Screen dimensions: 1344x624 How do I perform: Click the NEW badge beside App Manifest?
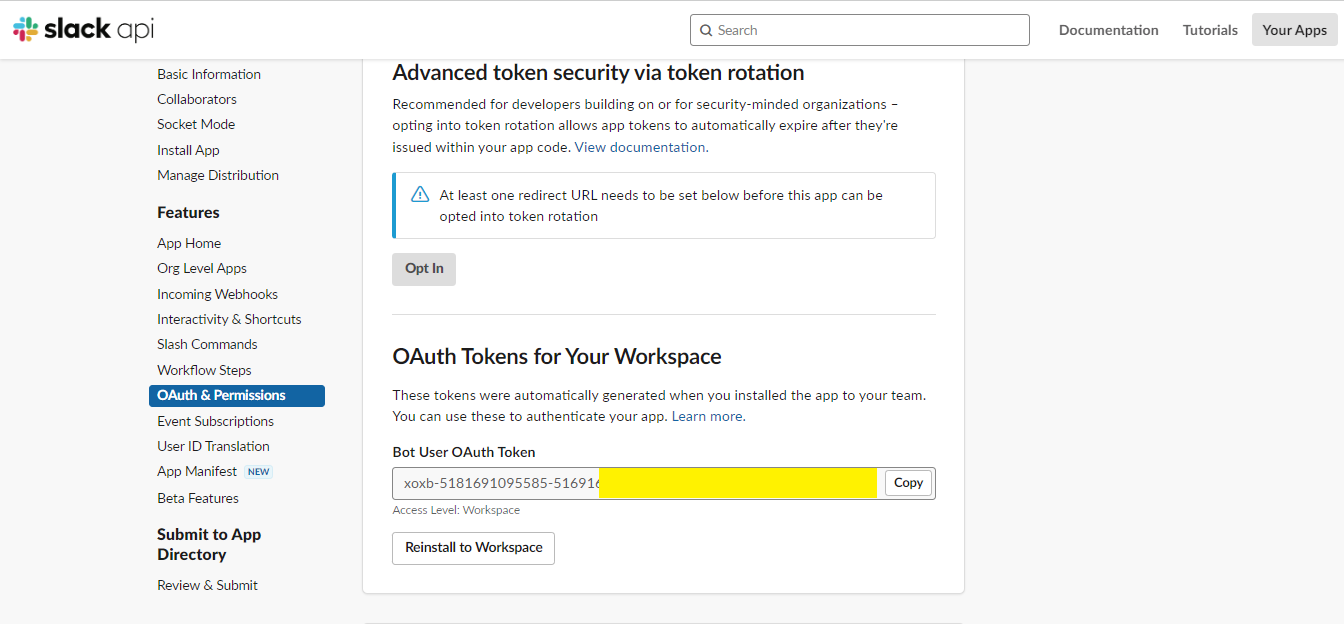(x=259, y=472)
